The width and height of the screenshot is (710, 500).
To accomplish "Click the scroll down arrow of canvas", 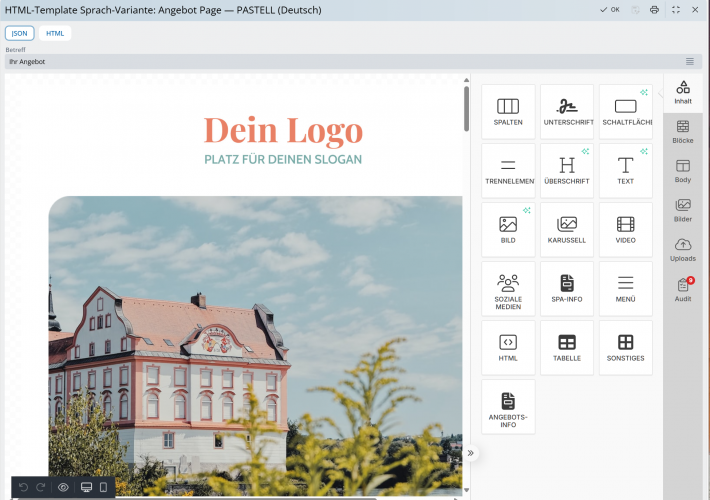I will pos(466,490).
